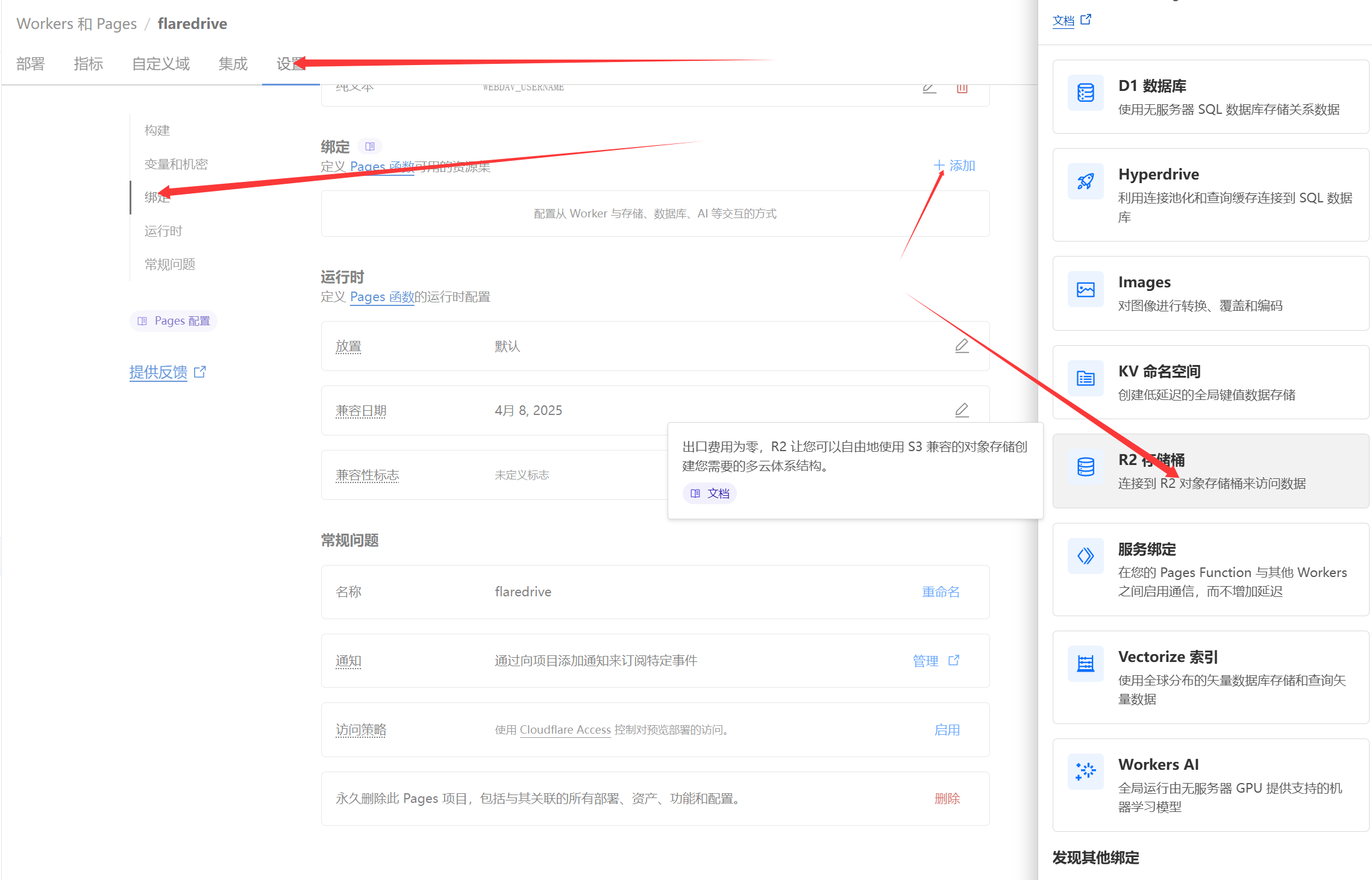Jump to 常规问题 in the sidebar
The height and width of the screenshot is (880, 1372).
pyautogui.click(x=170, y=264)
